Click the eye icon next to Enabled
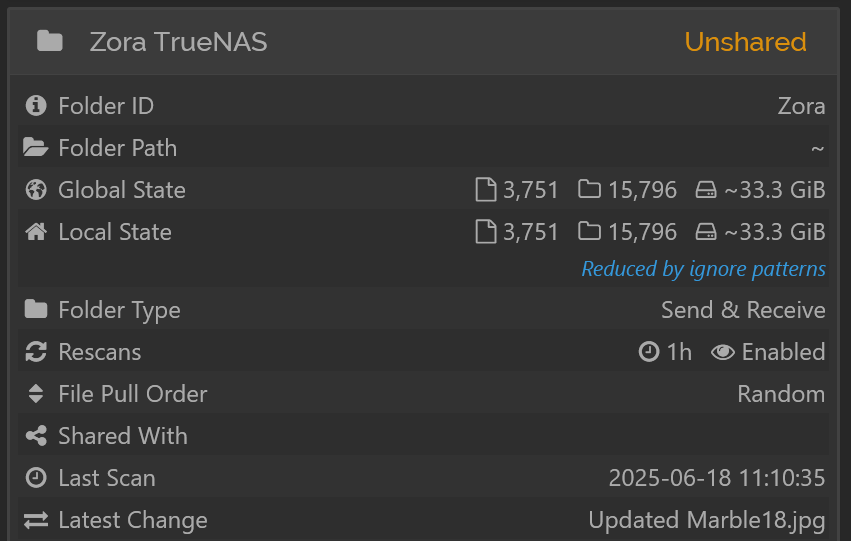851x541 pixels. [722, 352]
